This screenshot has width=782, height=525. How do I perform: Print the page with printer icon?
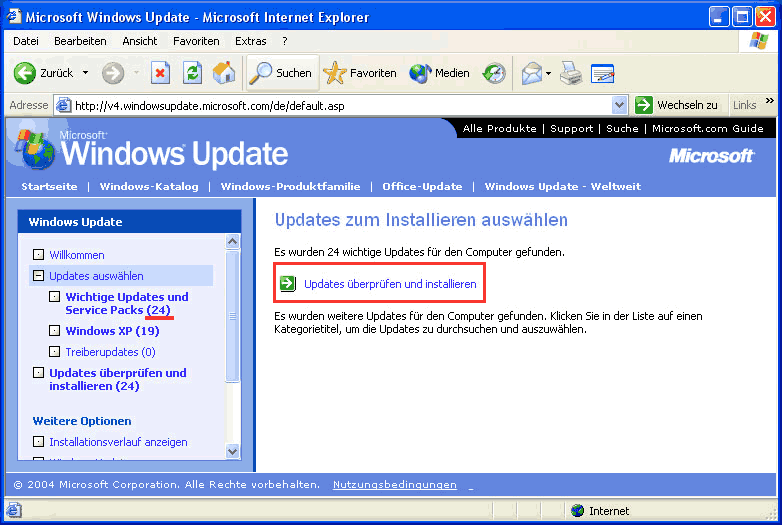(571, 73)
